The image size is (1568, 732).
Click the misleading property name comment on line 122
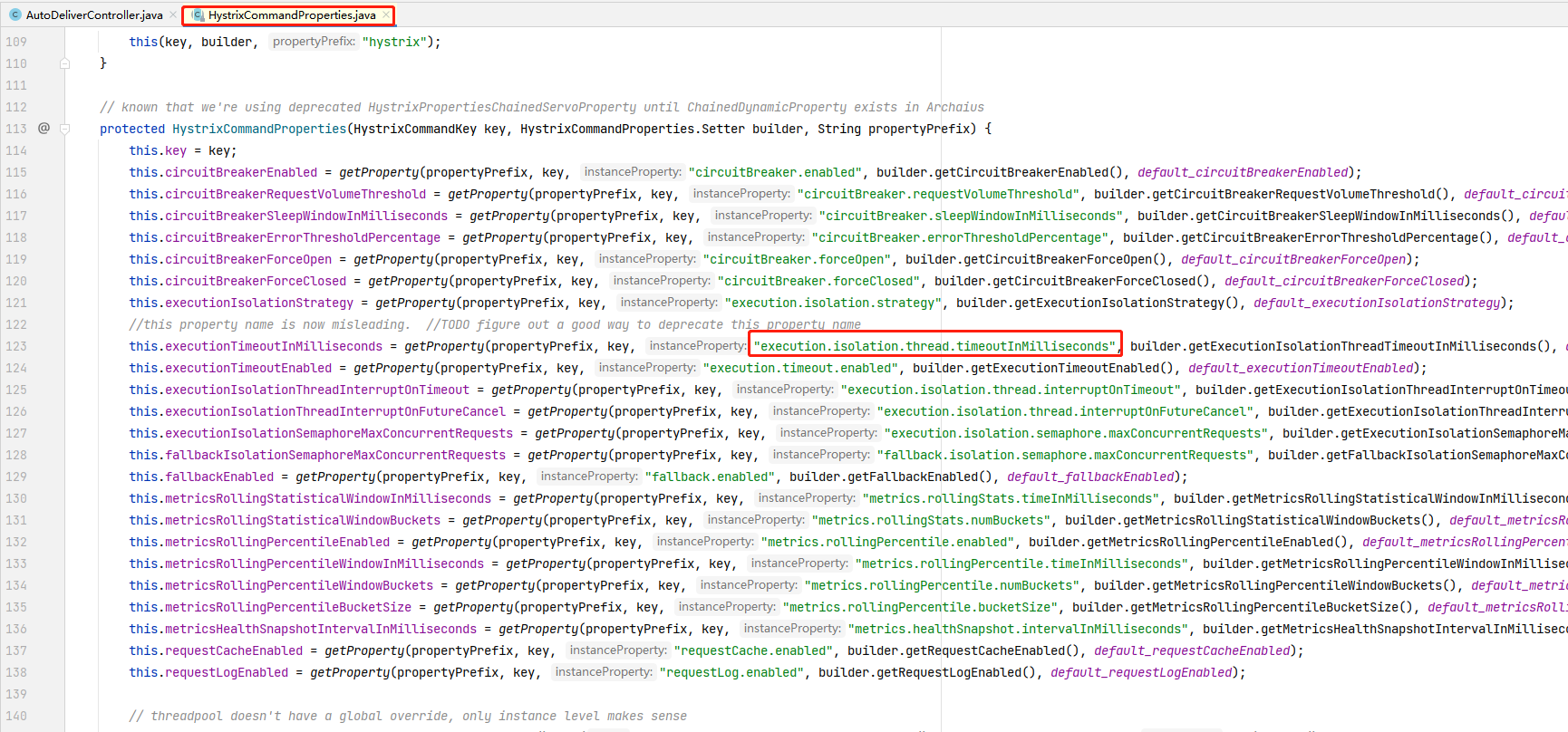495,324
